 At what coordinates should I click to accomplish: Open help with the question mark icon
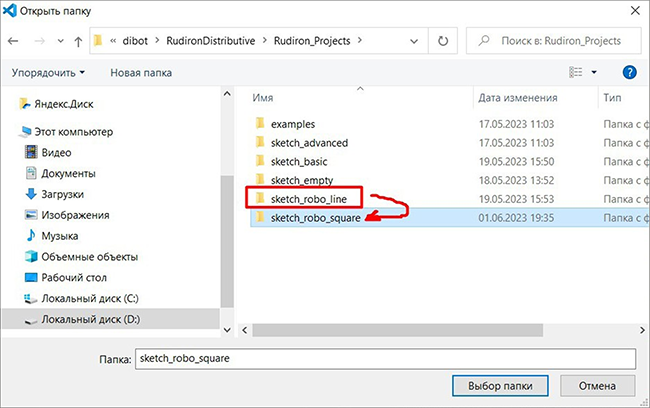pos(629,72)
